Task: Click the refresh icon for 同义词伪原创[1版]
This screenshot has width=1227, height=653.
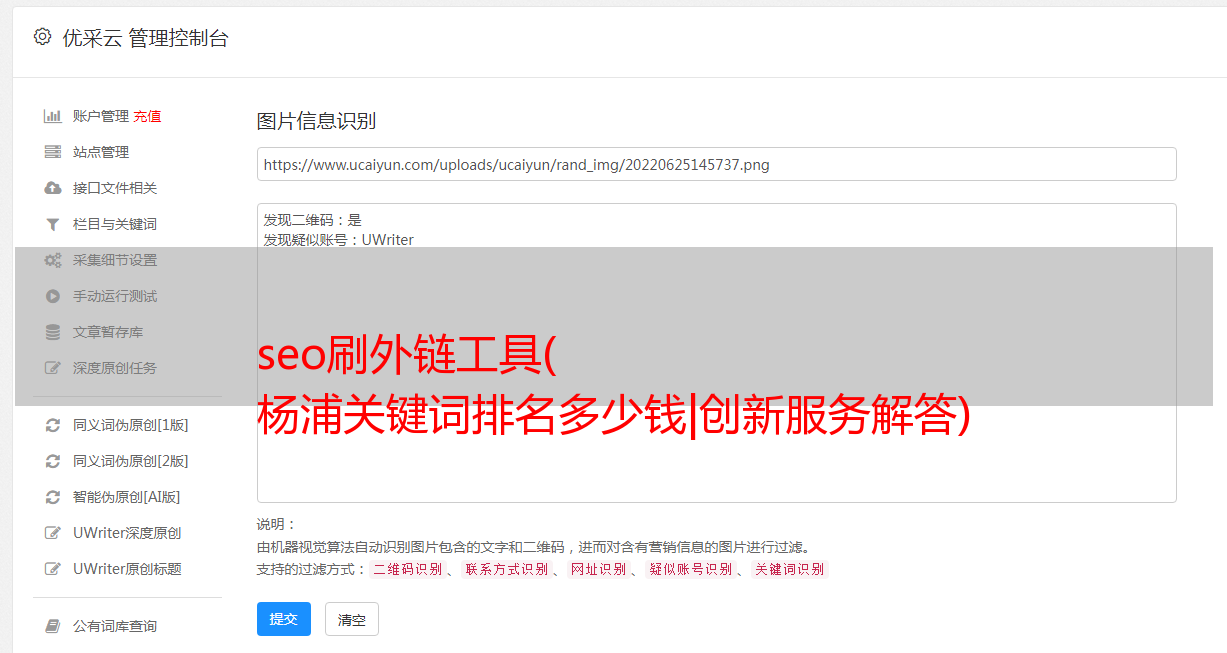Action: (x=53, y=425)
